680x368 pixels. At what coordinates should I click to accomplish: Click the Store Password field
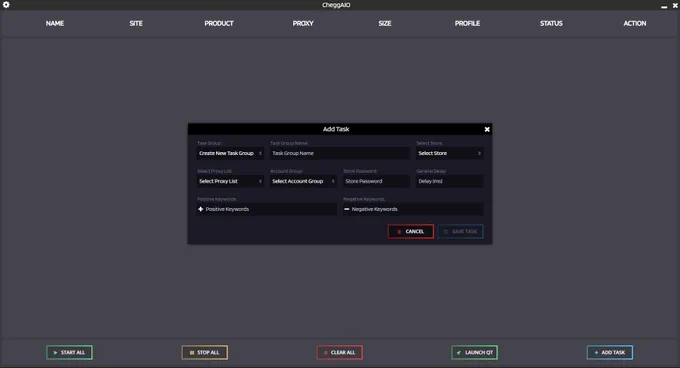[376, 181]
